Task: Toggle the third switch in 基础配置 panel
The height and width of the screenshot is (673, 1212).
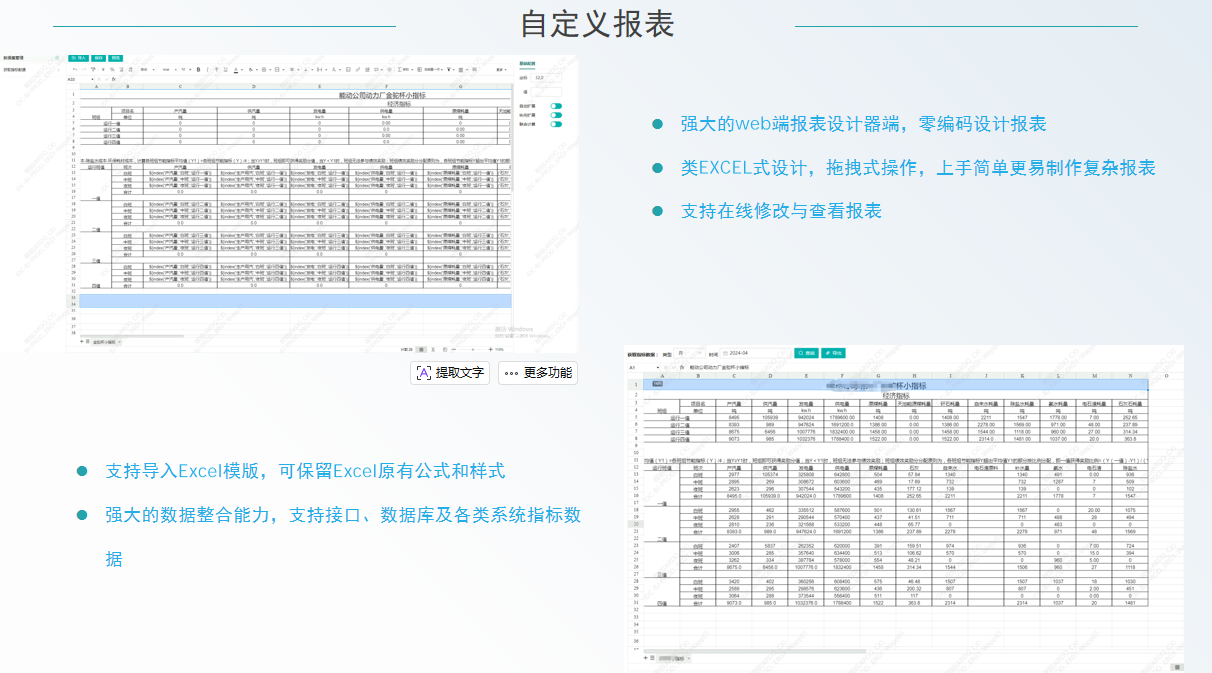Action: [556, 125]
